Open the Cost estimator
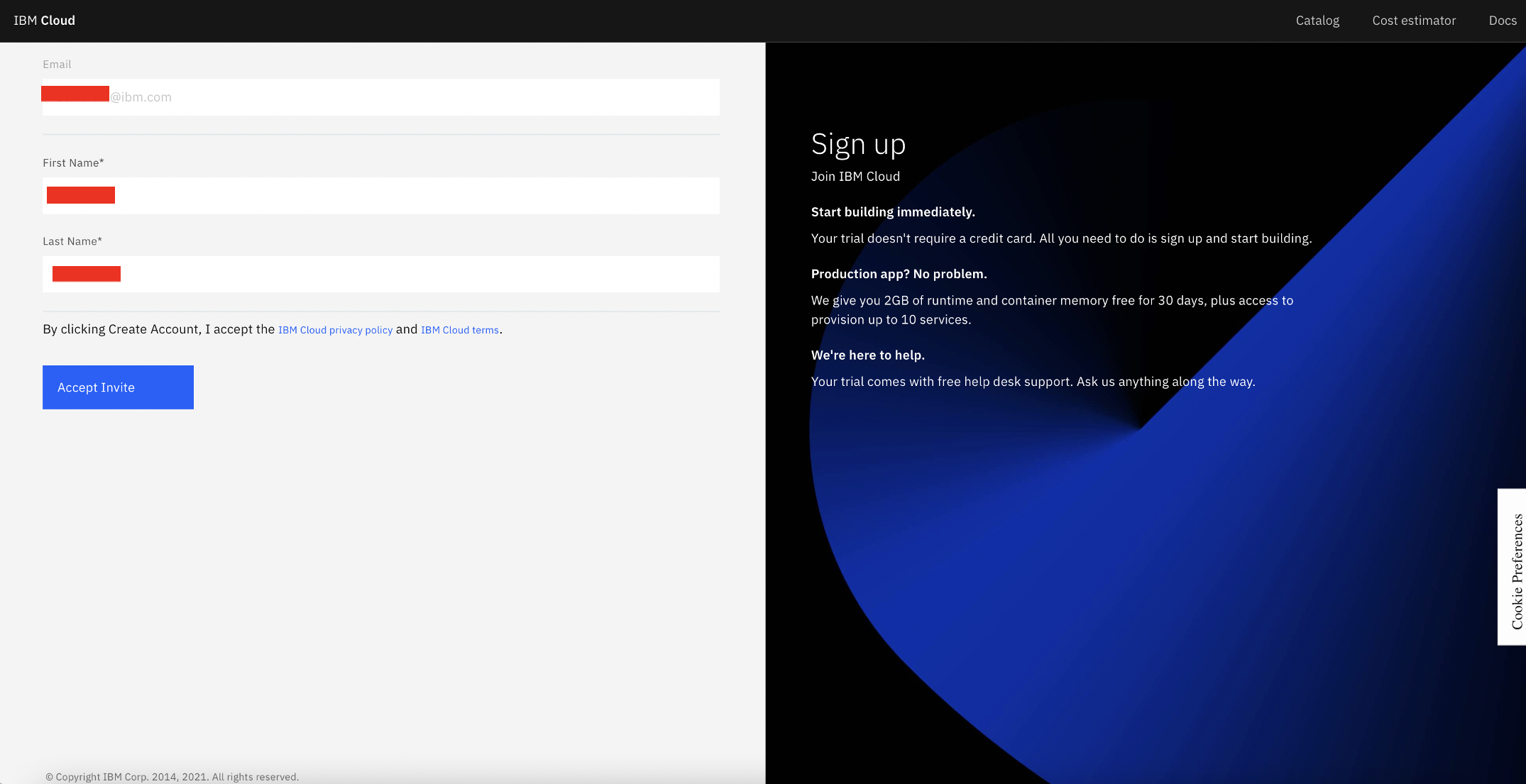The width and height of the screenshot is (1526, 784). click(1414, 21)
